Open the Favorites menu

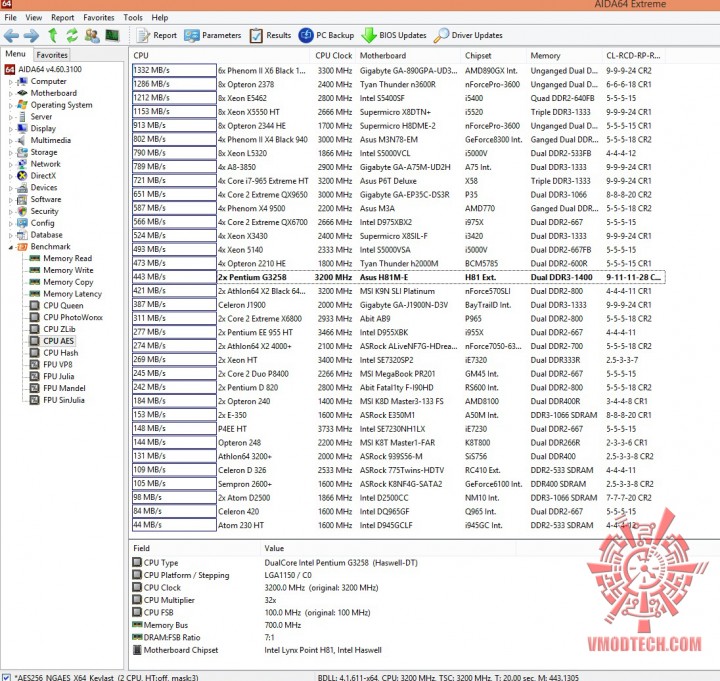(x=99, y=17)
